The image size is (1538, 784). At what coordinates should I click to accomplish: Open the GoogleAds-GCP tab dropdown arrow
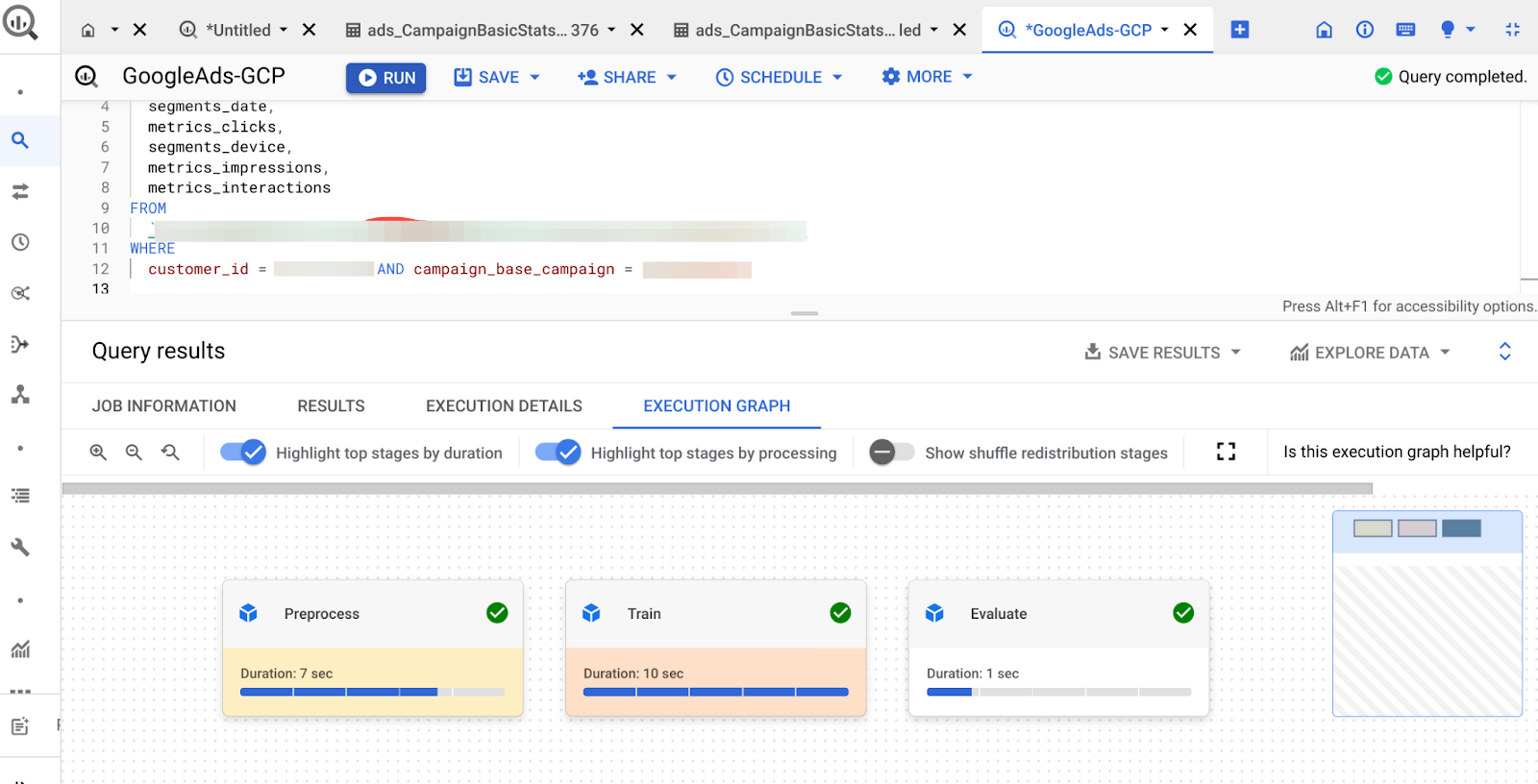[1165, 30]
